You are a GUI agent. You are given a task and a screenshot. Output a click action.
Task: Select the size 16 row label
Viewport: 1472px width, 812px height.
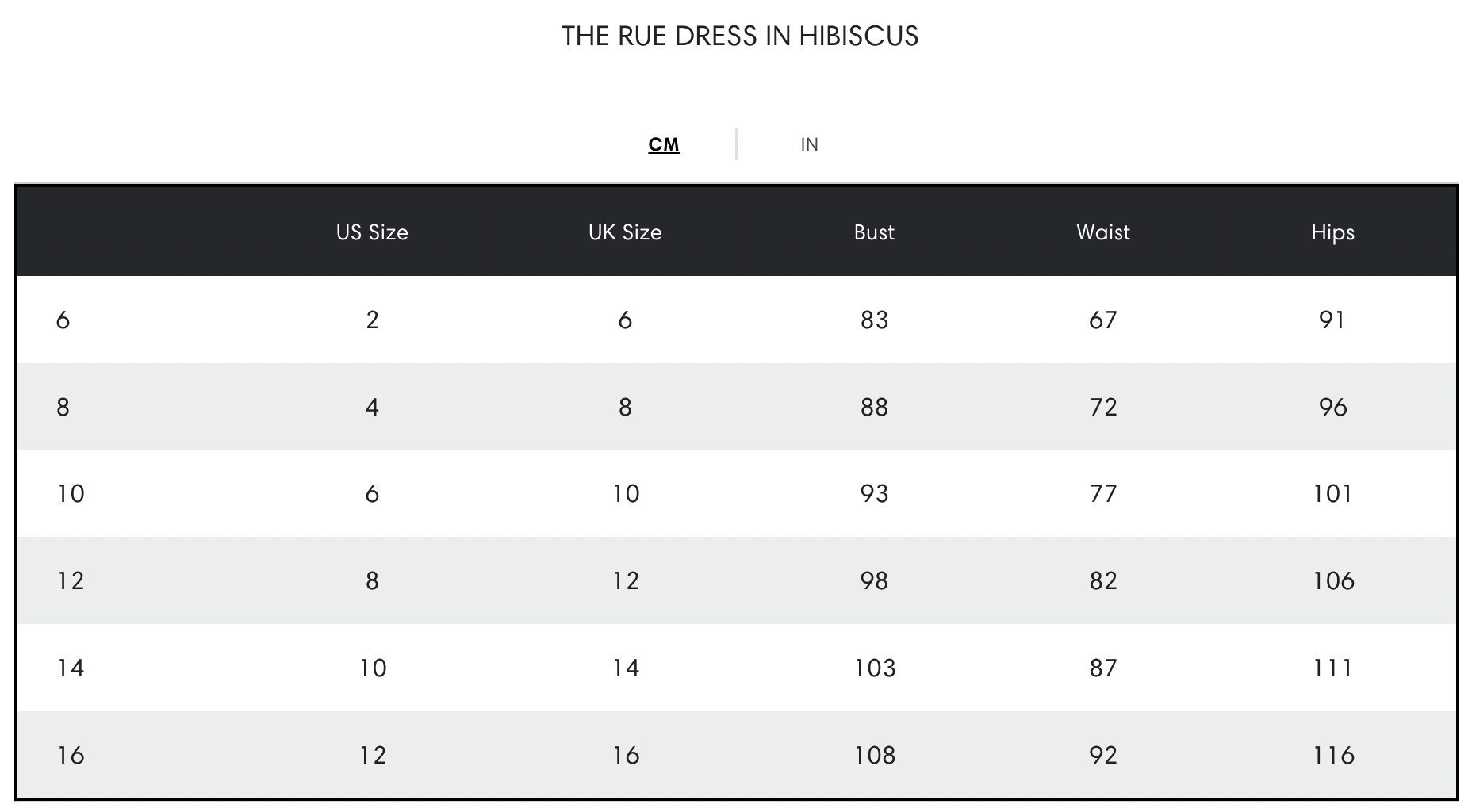(71, 756)
